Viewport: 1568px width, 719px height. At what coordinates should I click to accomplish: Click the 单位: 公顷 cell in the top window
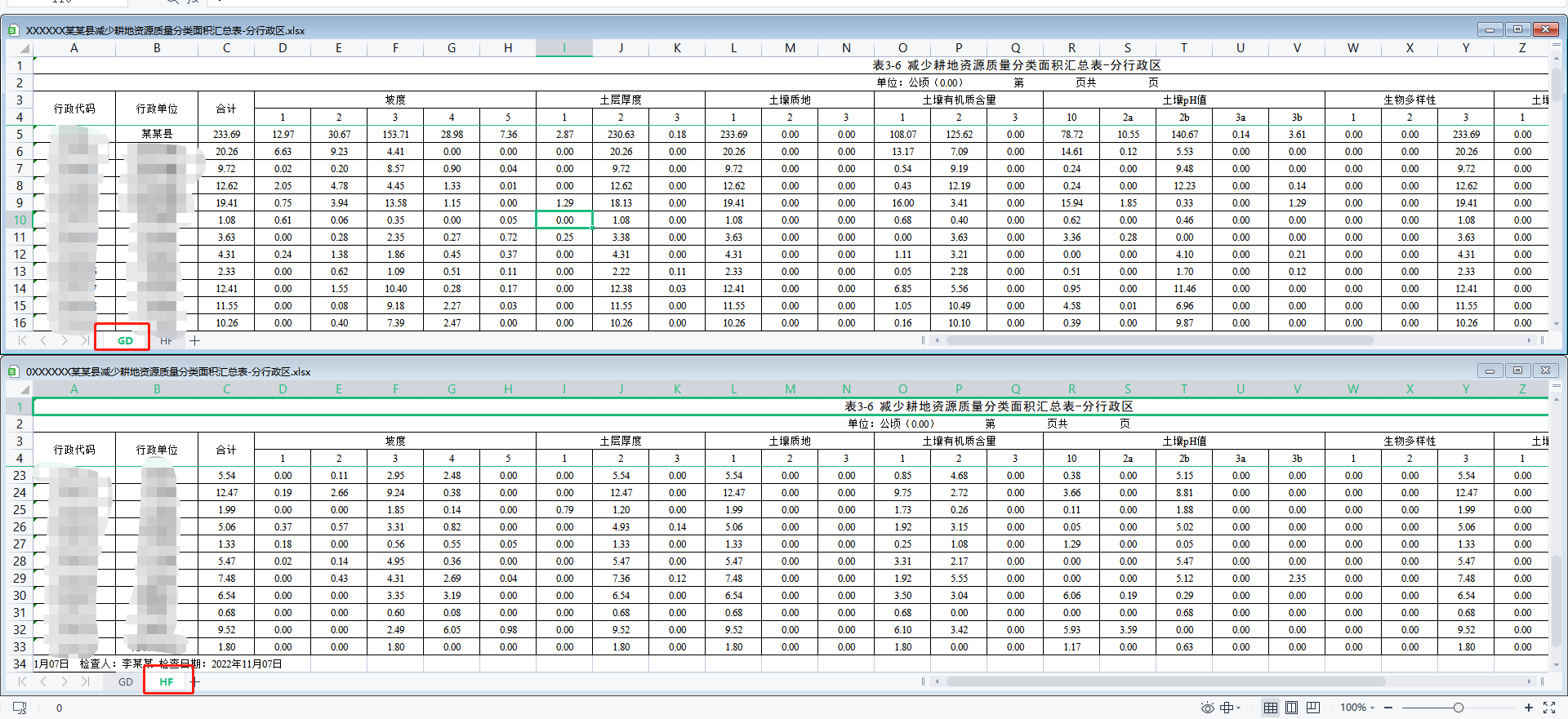point(920,82)
